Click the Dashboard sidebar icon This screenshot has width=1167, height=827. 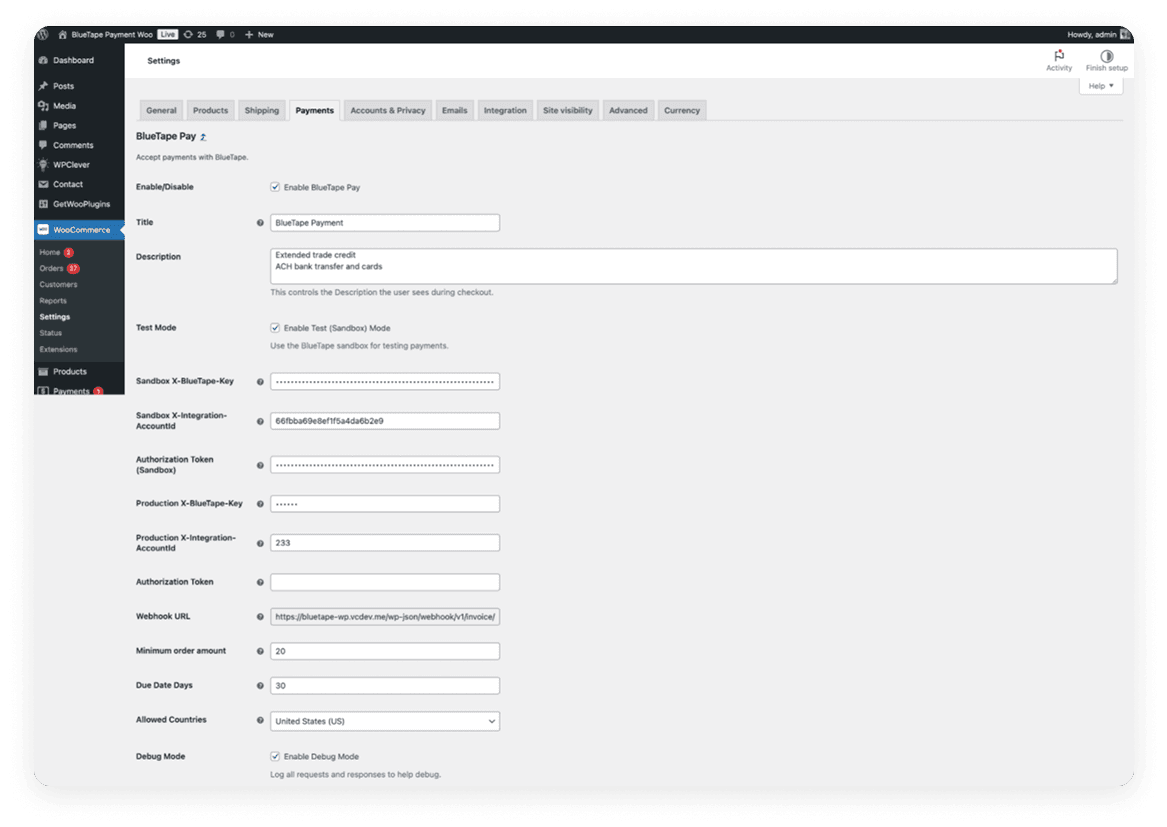(x=43, y=60)
